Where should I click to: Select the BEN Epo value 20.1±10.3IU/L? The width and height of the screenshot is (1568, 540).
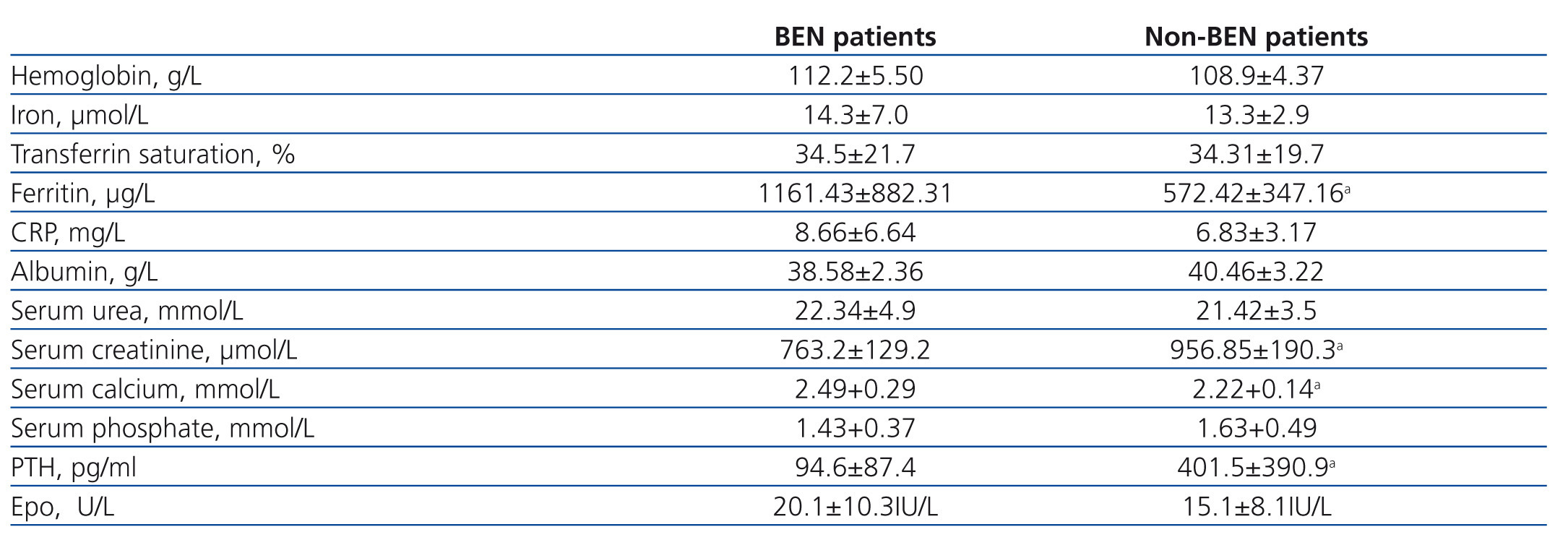[x=855, y=507]
